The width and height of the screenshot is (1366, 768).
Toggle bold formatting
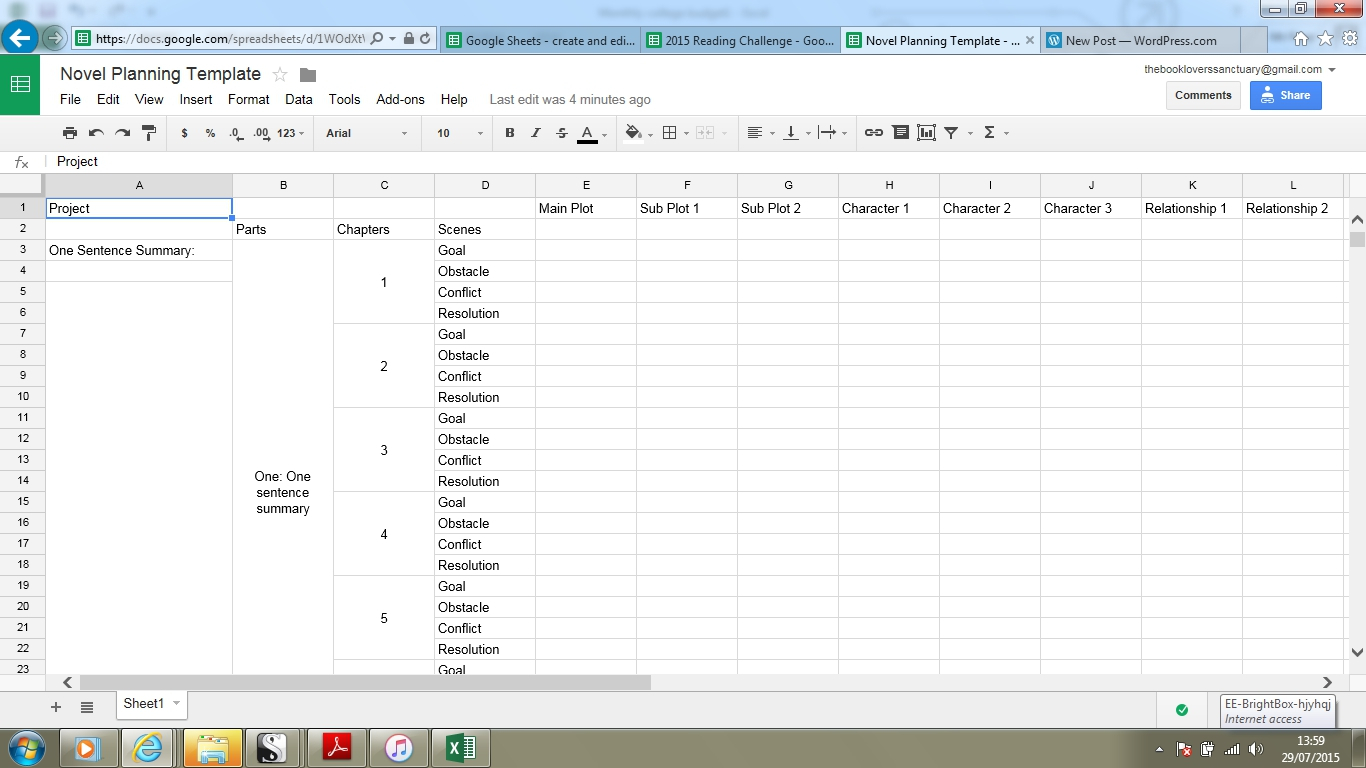tap(510, 133)
